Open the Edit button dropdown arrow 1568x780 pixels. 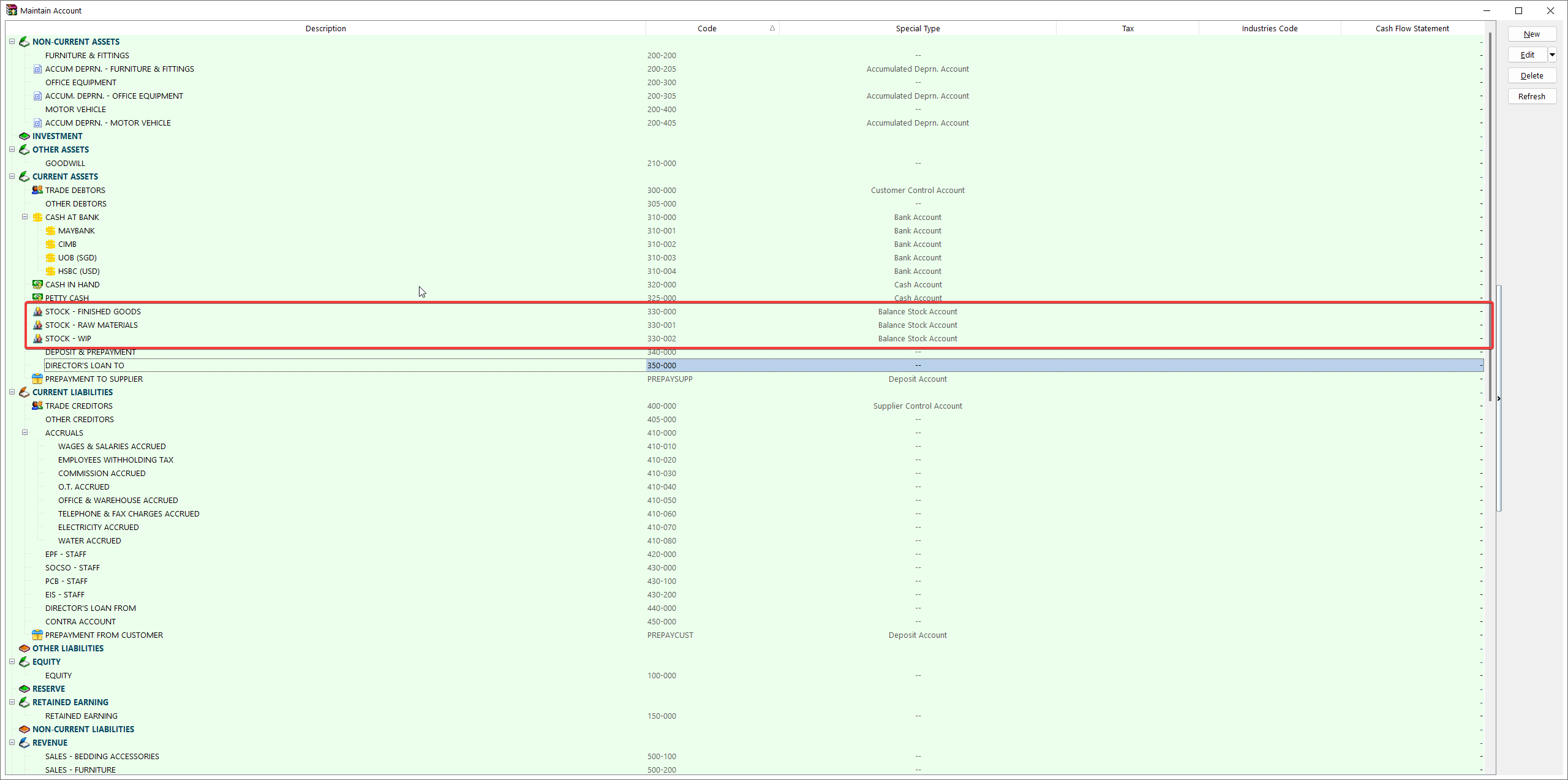(x=1552, y=55)
